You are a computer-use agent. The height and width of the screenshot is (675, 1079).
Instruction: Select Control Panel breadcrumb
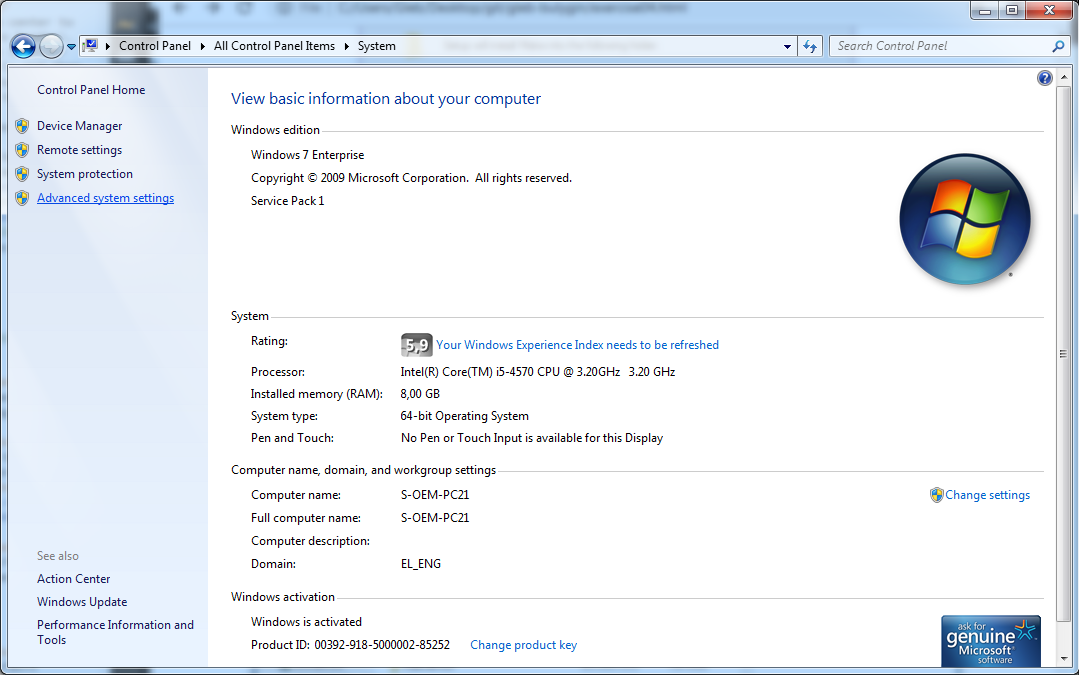tap(155, 46)
